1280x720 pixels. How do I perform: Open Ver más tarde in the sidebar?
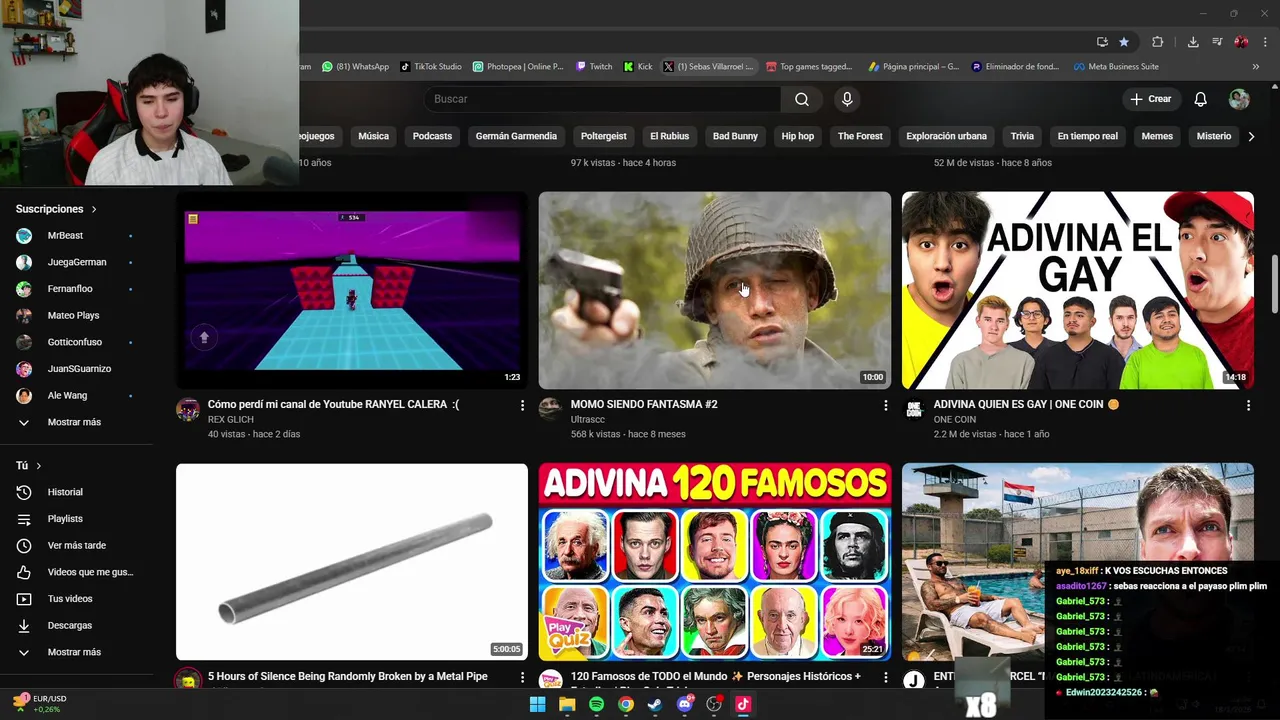tap(76, 545)
